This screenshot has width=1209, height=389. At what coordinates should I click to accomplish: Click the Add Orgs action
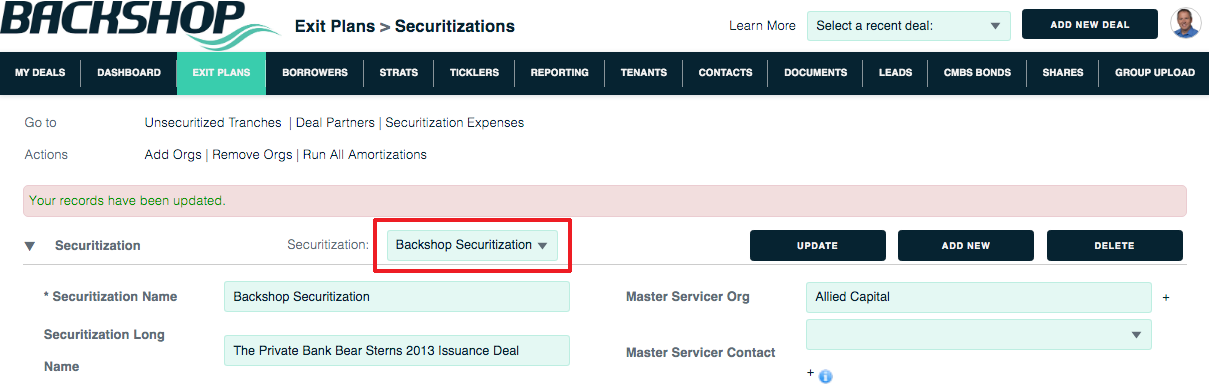click(x=173, y=155)
